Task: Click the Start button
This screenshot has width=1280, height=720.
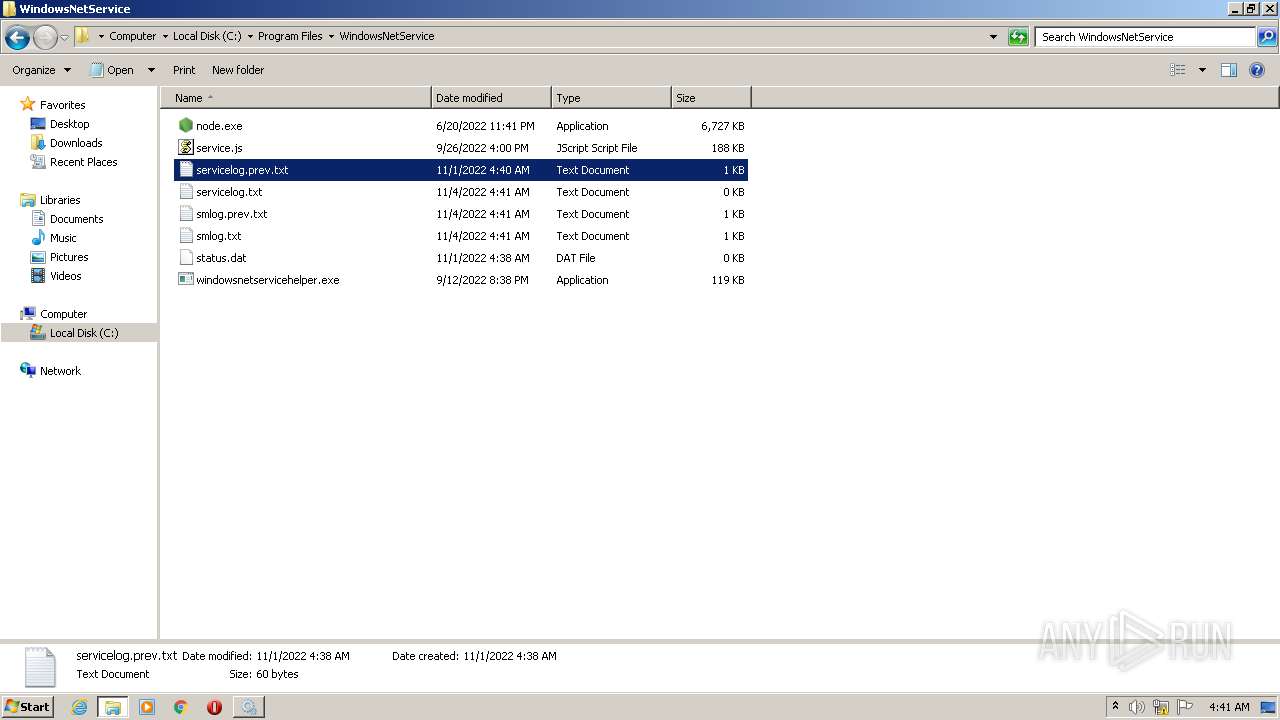Action: click(x=27, y=706)
